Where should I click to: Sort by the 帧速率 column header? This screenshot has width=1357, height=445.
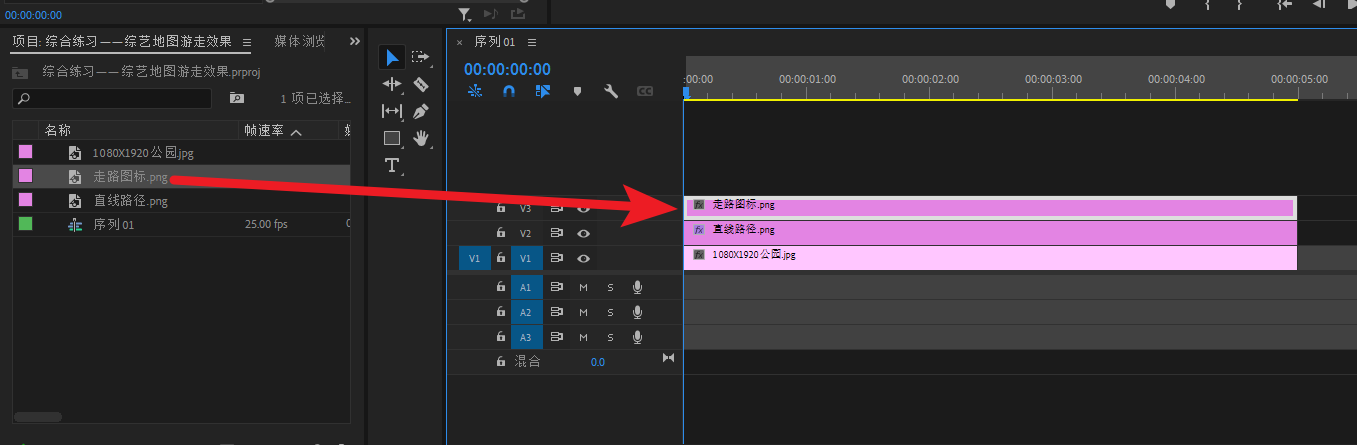(265, 130)
